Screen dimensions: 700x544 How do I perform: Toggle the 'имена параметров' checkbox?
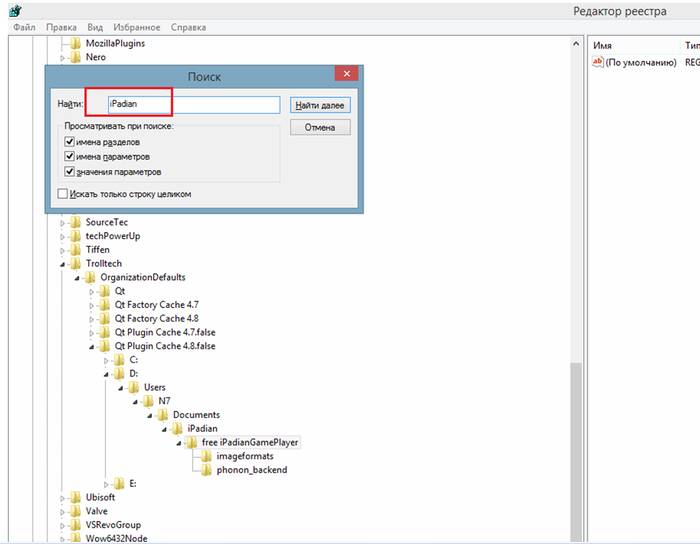pyautogui.click(x=69, y=157)
